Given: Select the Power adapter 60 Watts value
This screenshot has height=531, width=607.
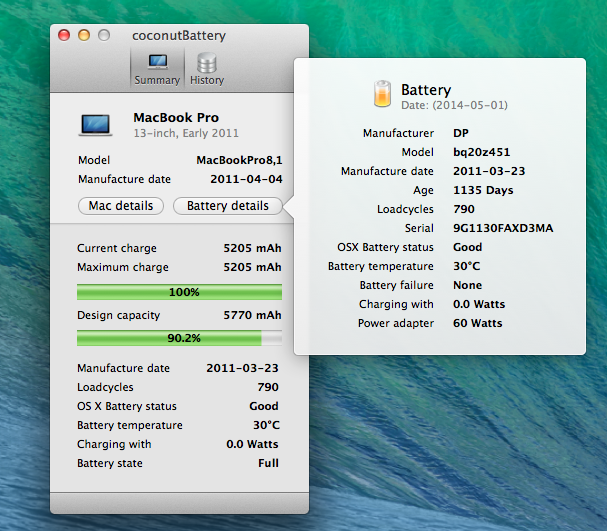Looking at the screenshot, I should [x=478, y=323].
